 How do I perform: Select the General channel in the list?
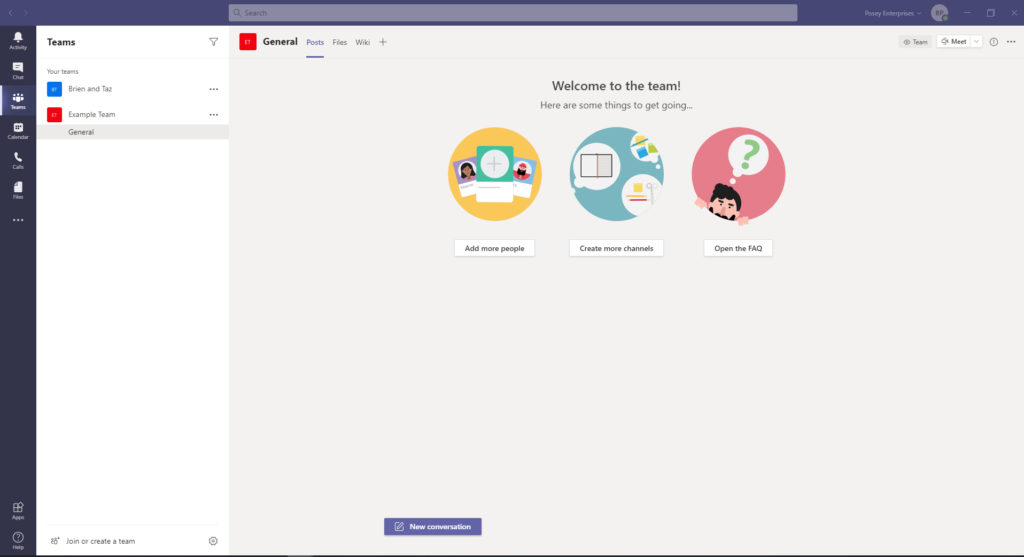point(133,132)
